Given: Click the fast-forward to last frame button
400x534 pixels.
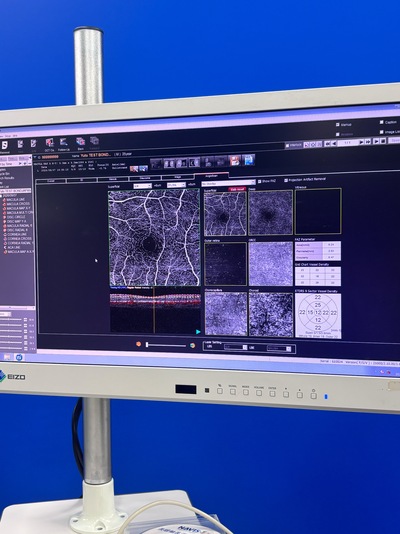Looking at the screenshot, I should pyautogui.click(x=368, y=141).
